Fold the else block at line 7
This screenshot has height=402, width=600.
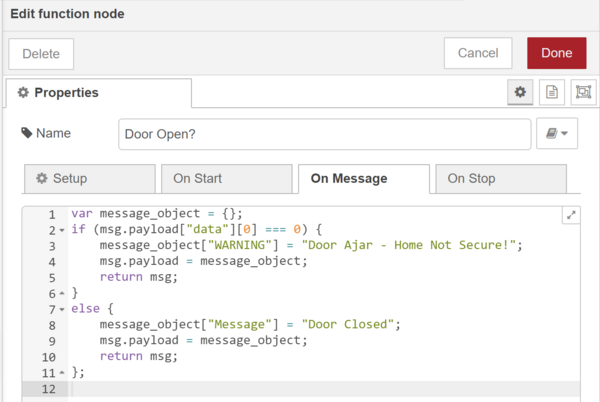click(x=62, y=309)
